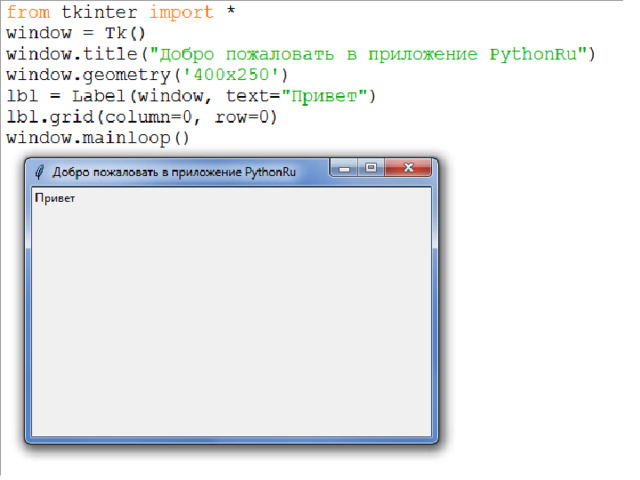Maximize the PythonRu tkinter window
The image size is (640, 480).
pyautogui.click(x=370, y=169)
